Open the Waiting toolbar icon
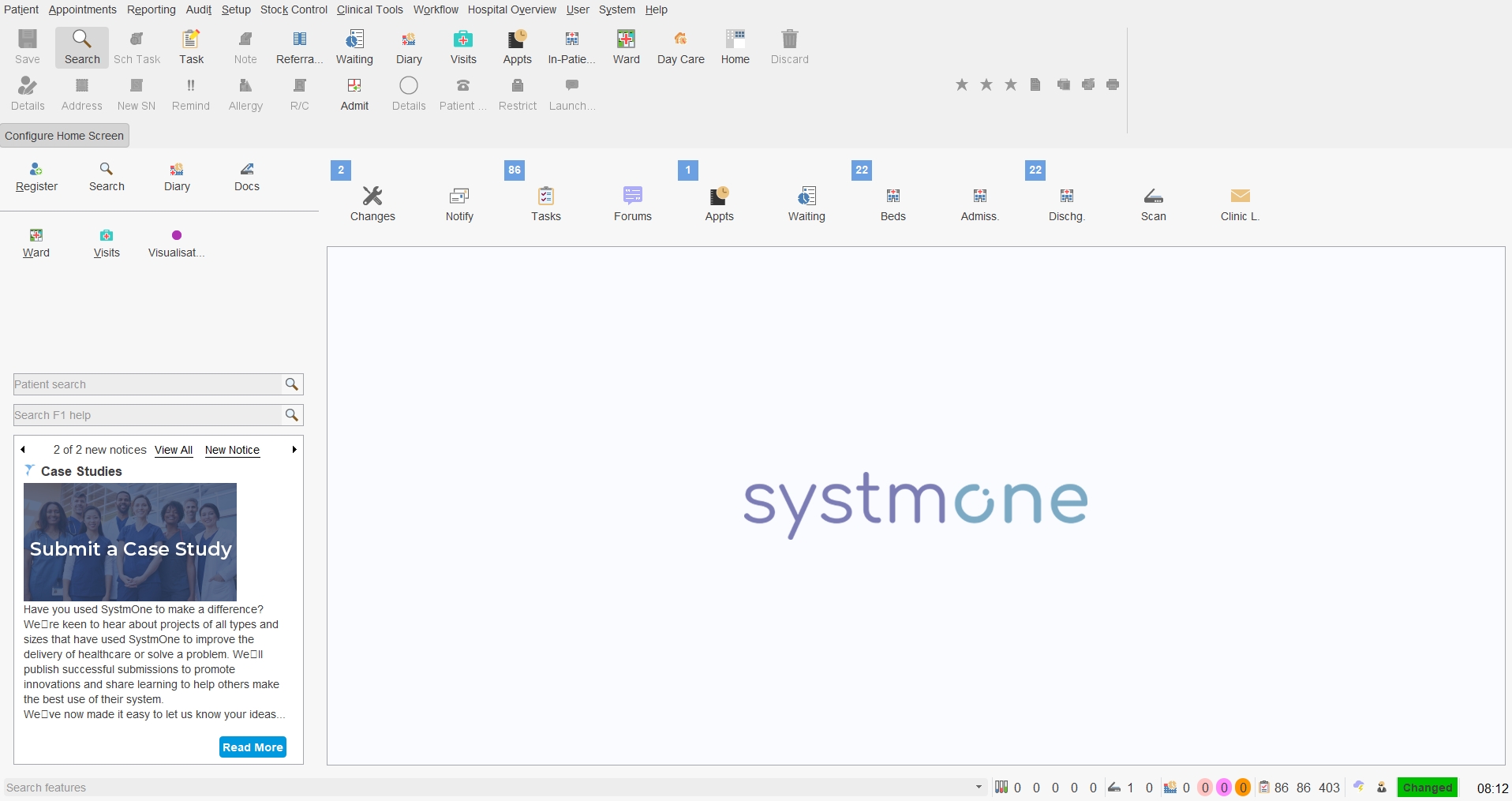The image size is (1512, 801). coord(354,47)
